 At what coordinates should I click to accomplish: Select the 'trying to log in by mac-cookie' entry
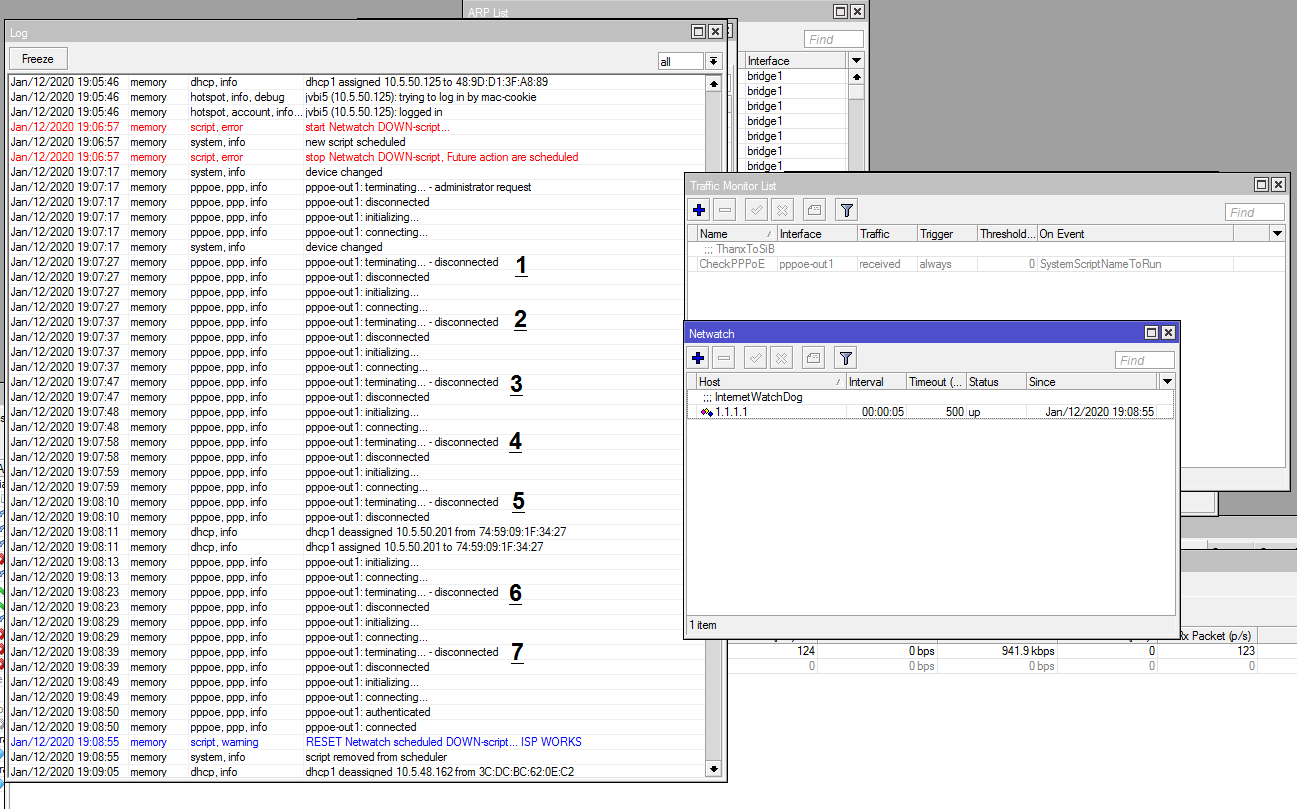[x=356, y=97]
